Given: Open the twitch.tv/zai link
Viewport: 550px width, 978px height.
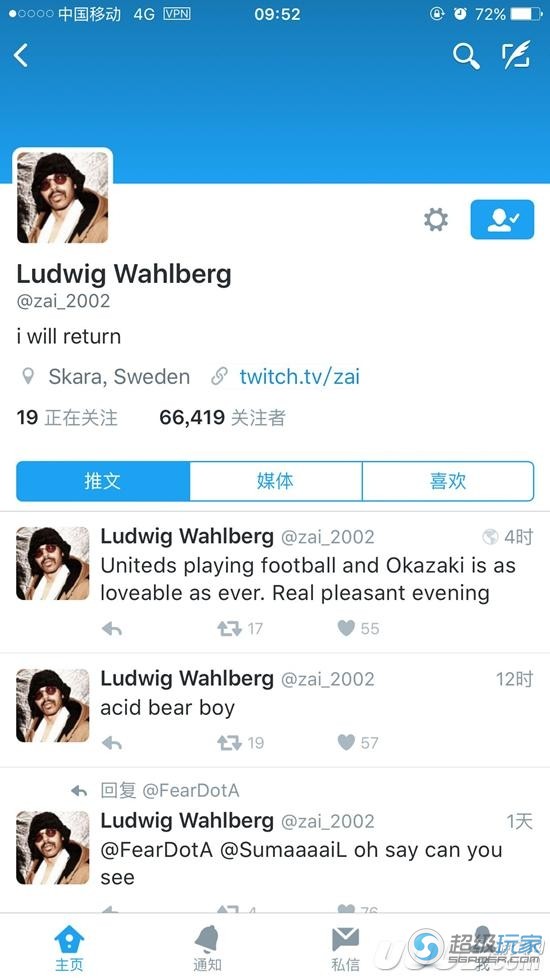Looking at the screenshot, I should click(x=299, y=377).
